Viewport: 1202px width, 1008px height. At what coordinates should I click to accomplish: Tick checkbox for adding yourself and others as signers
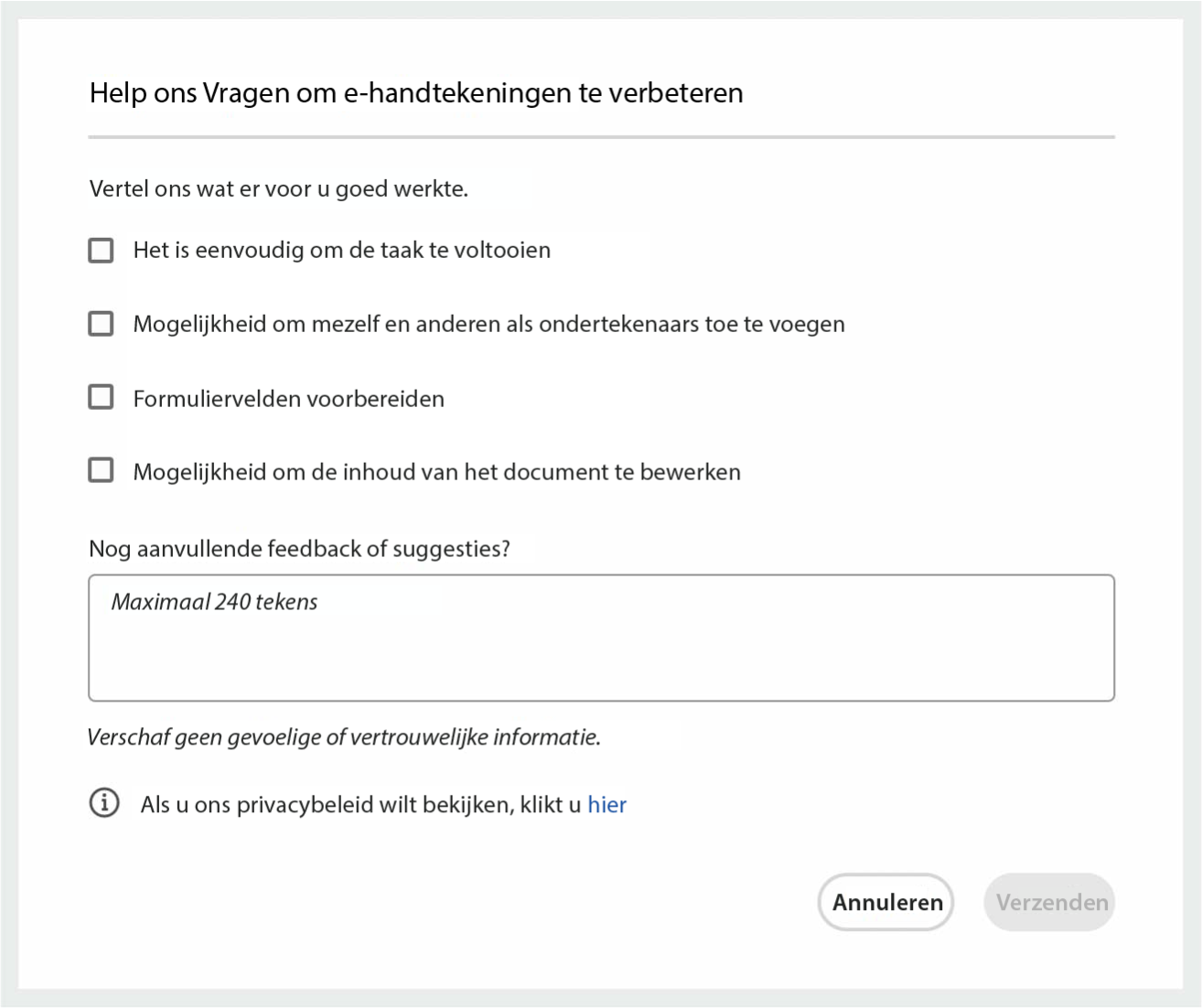[101, 324]
